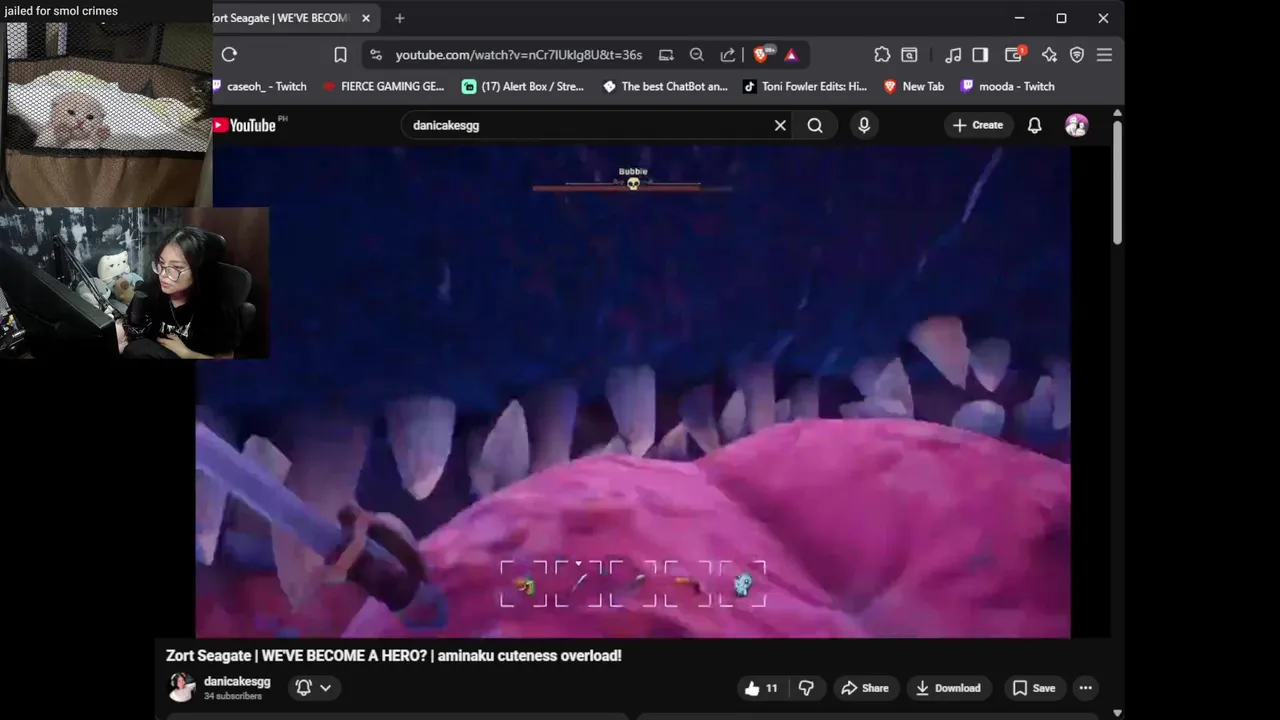
Task: Click the page search toolbar icon beside Extensions
Action: 910,55
